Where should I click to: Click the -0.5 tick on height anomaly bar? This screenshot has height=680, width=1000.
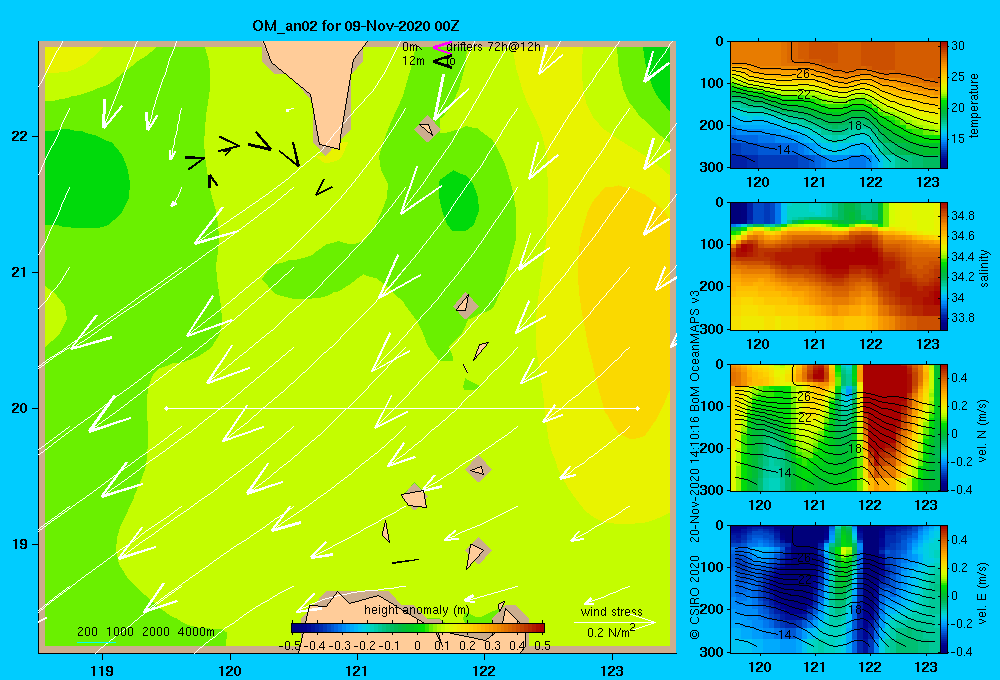point(290,646)
